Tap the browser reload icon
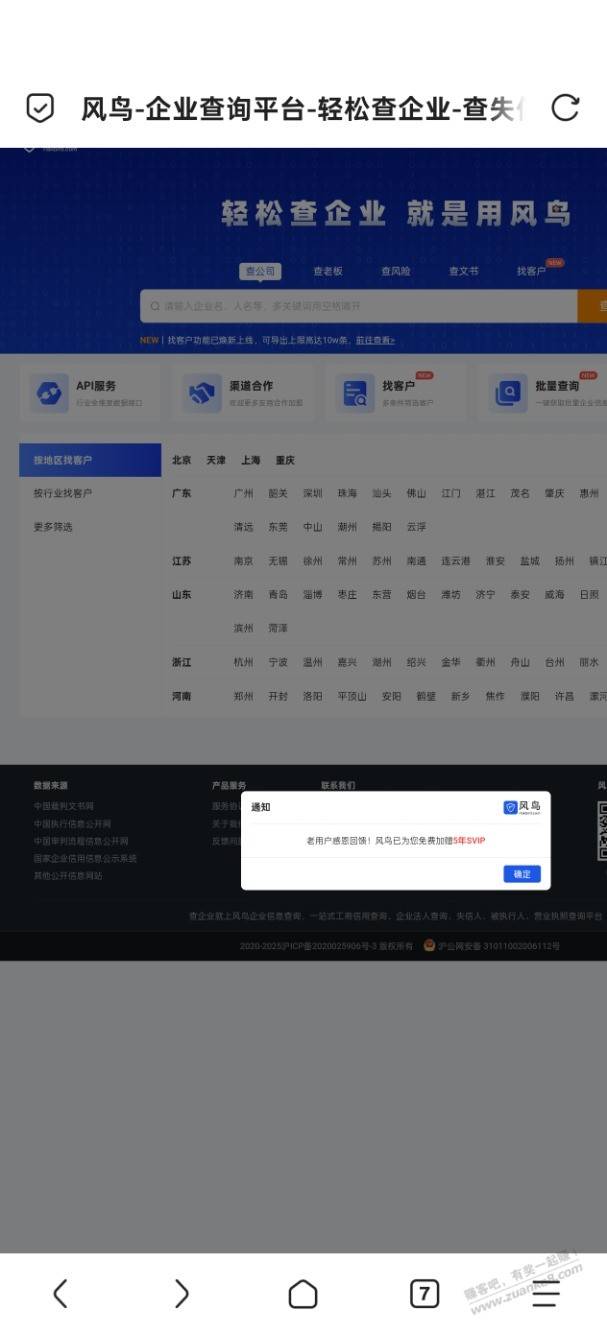 click(565, 108)
